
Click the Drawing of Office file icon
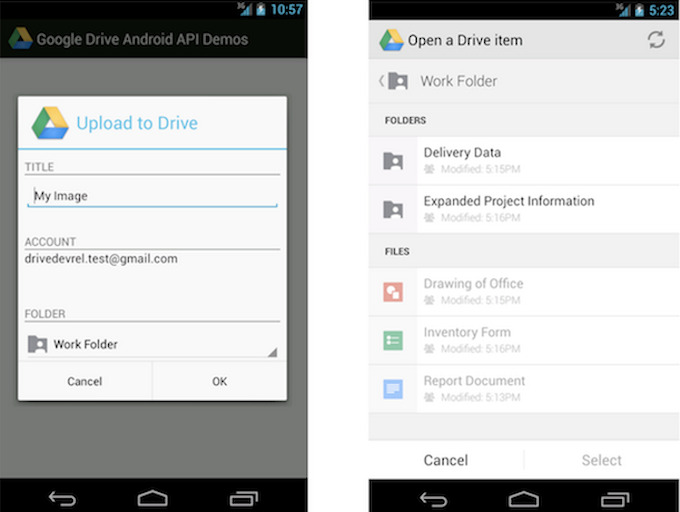point(393,291)
